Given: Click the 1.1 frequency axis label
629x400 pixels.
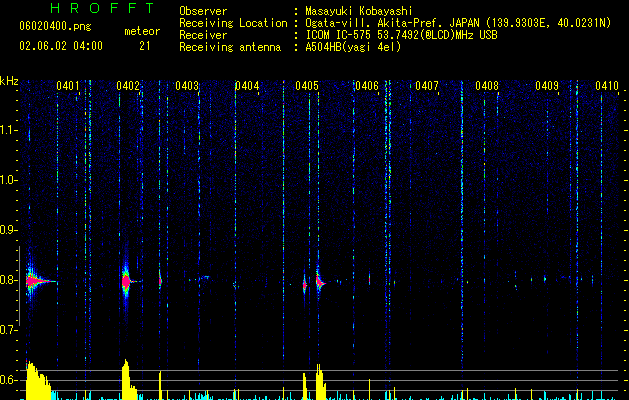Looking at the screenshot, I should click(8, 130).
